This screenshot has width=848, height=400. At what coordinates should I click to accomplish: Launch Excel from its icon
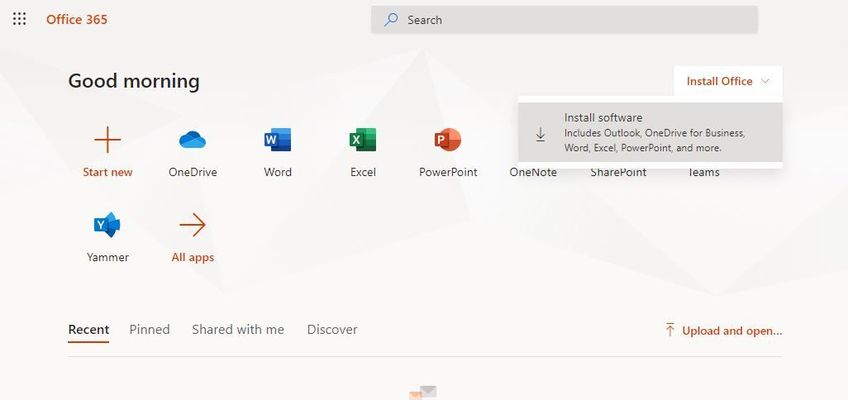[363, 139]
